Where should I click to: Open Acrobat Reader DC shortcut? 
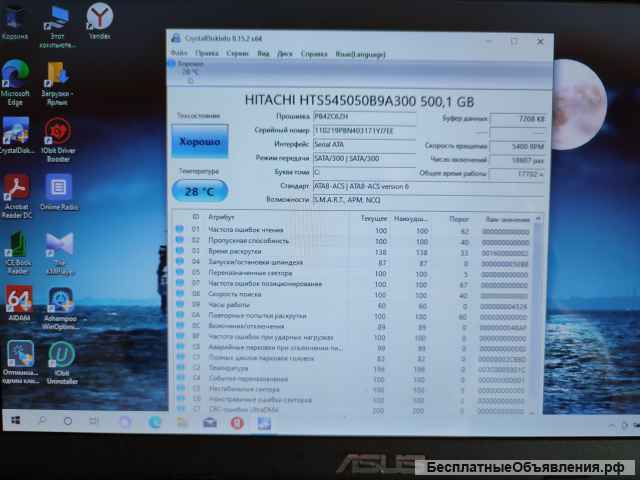[16, 196]
